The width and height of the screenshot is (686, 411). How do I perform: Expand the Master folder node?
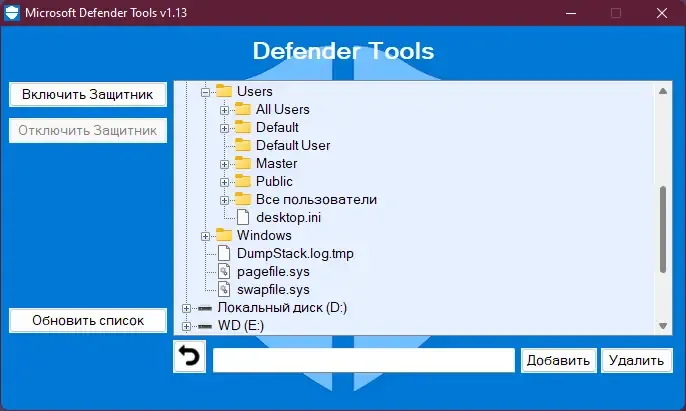[x=224, y=165]
